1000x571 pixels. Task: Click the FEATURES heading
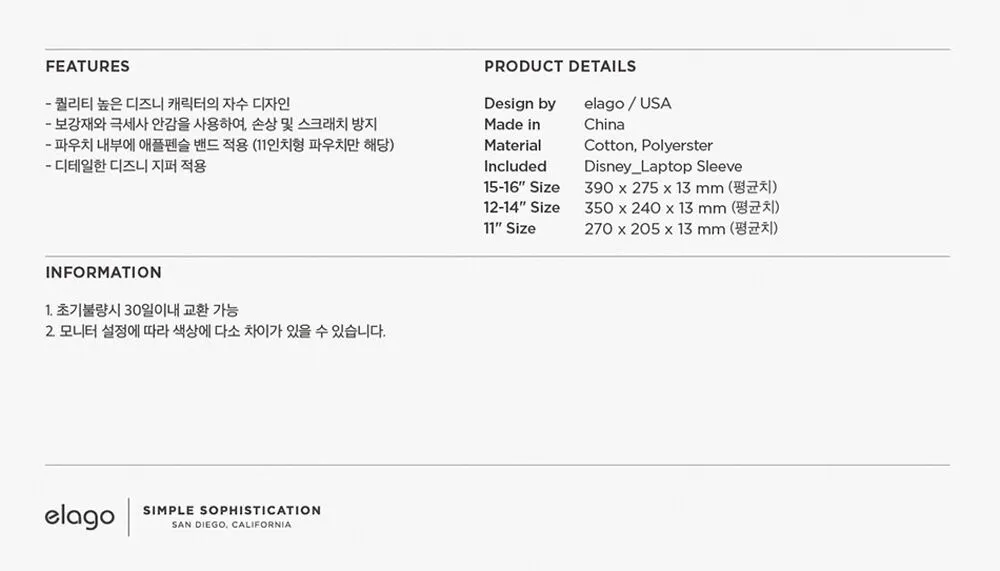[87, 67]
